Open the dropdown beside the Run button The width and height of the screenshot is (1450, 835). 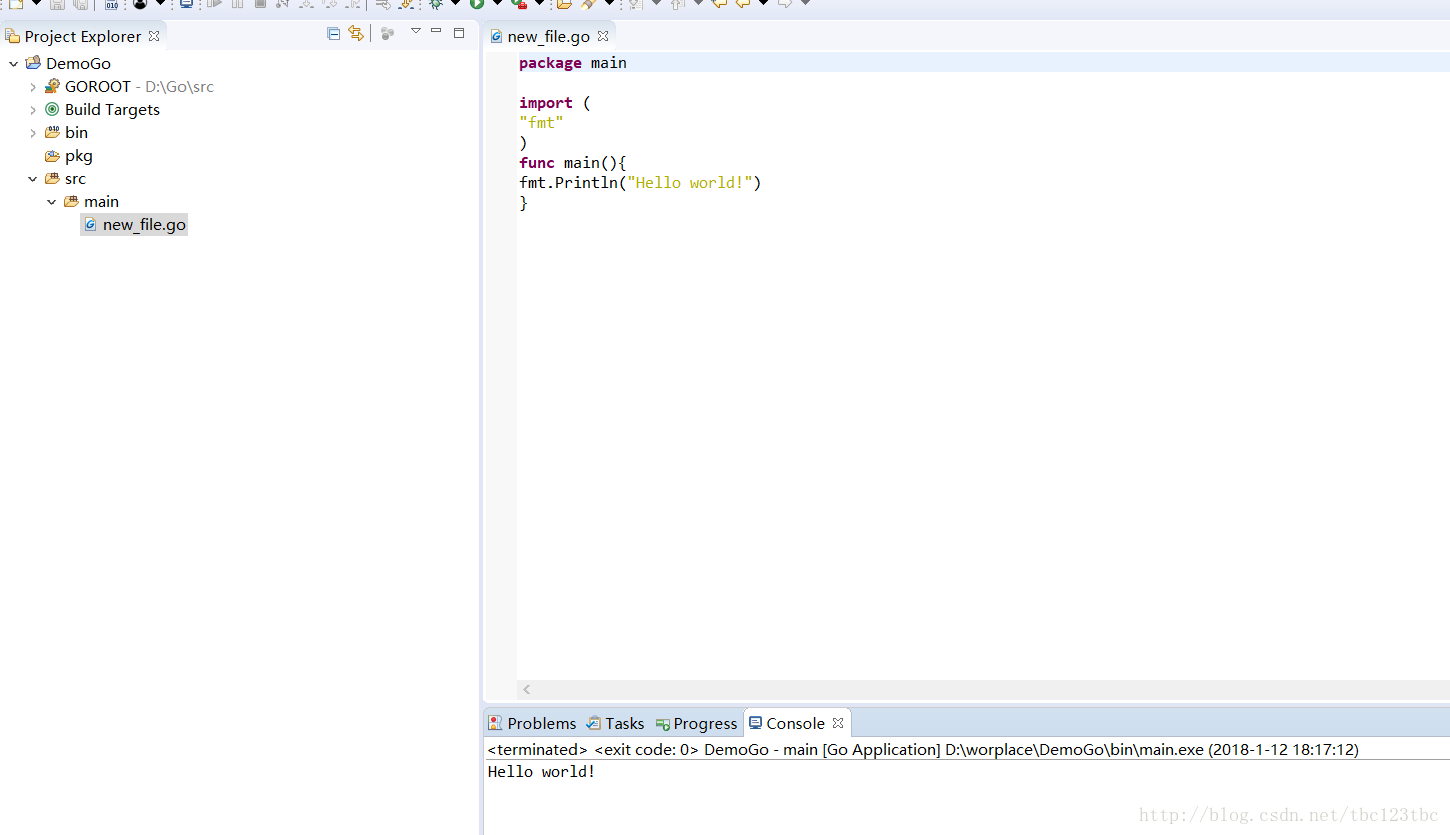pos(496,4)
